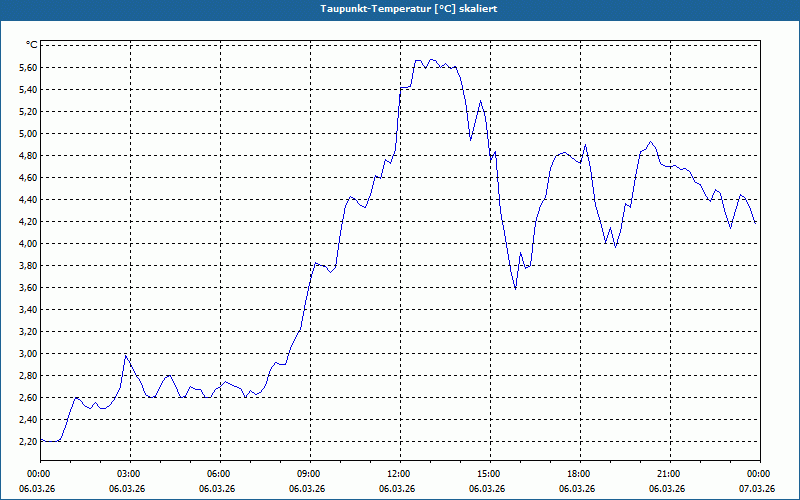The image size is (800, 500).
Task: Click the 06.03.26 date under 21:00
Action: 667,489
